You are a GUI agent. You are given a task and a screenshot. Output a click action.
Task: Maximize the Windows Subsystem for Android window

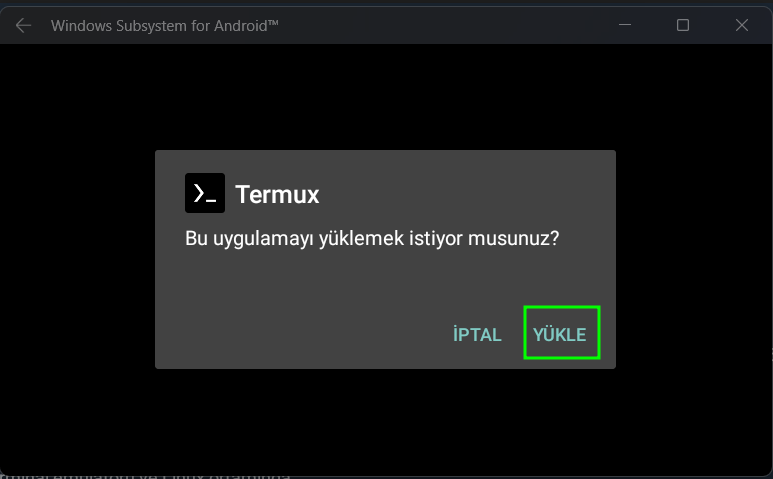pos(683,25)
